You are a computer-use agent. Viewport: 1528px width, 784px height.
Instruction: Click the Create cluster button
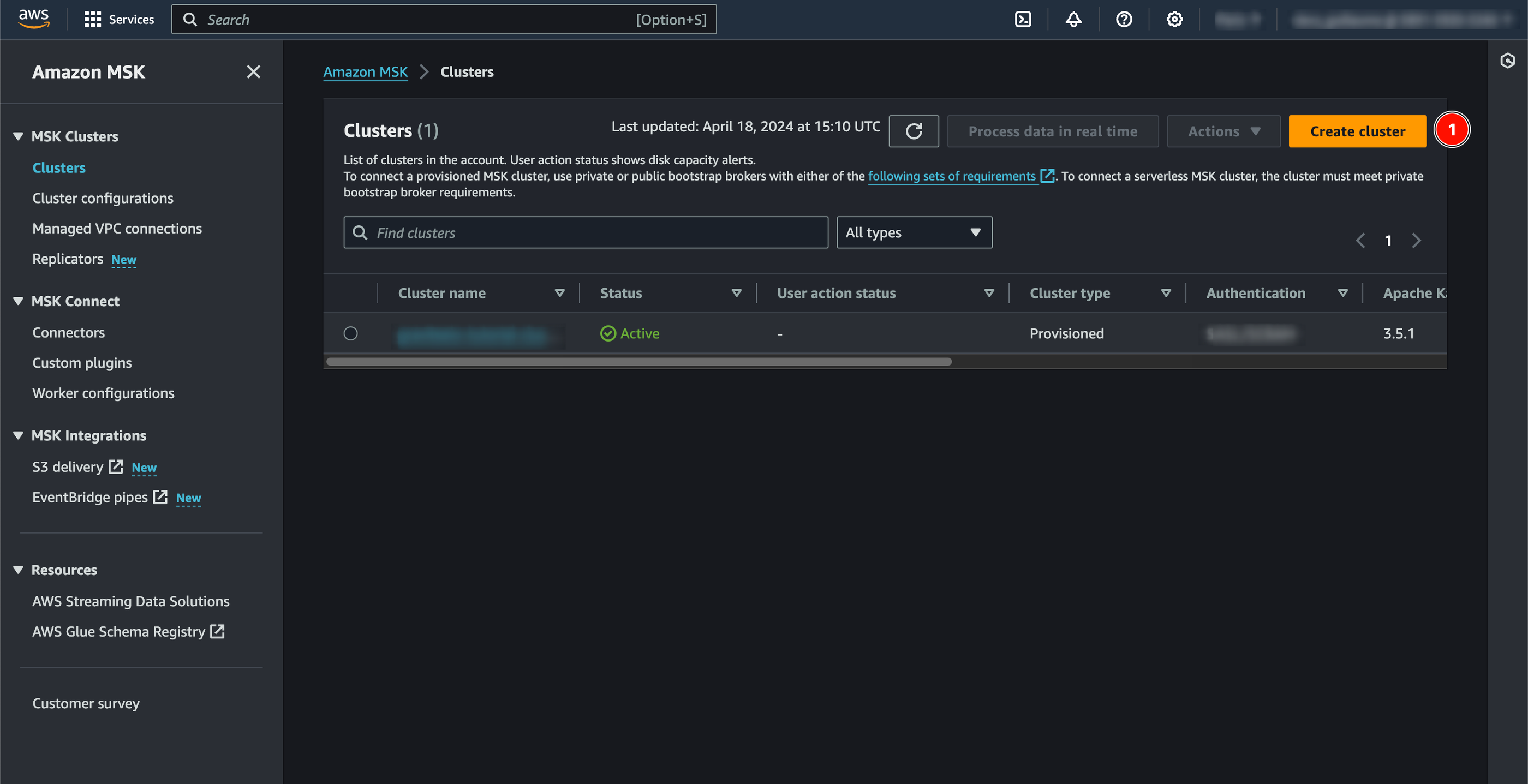[x=1357, y=131]
